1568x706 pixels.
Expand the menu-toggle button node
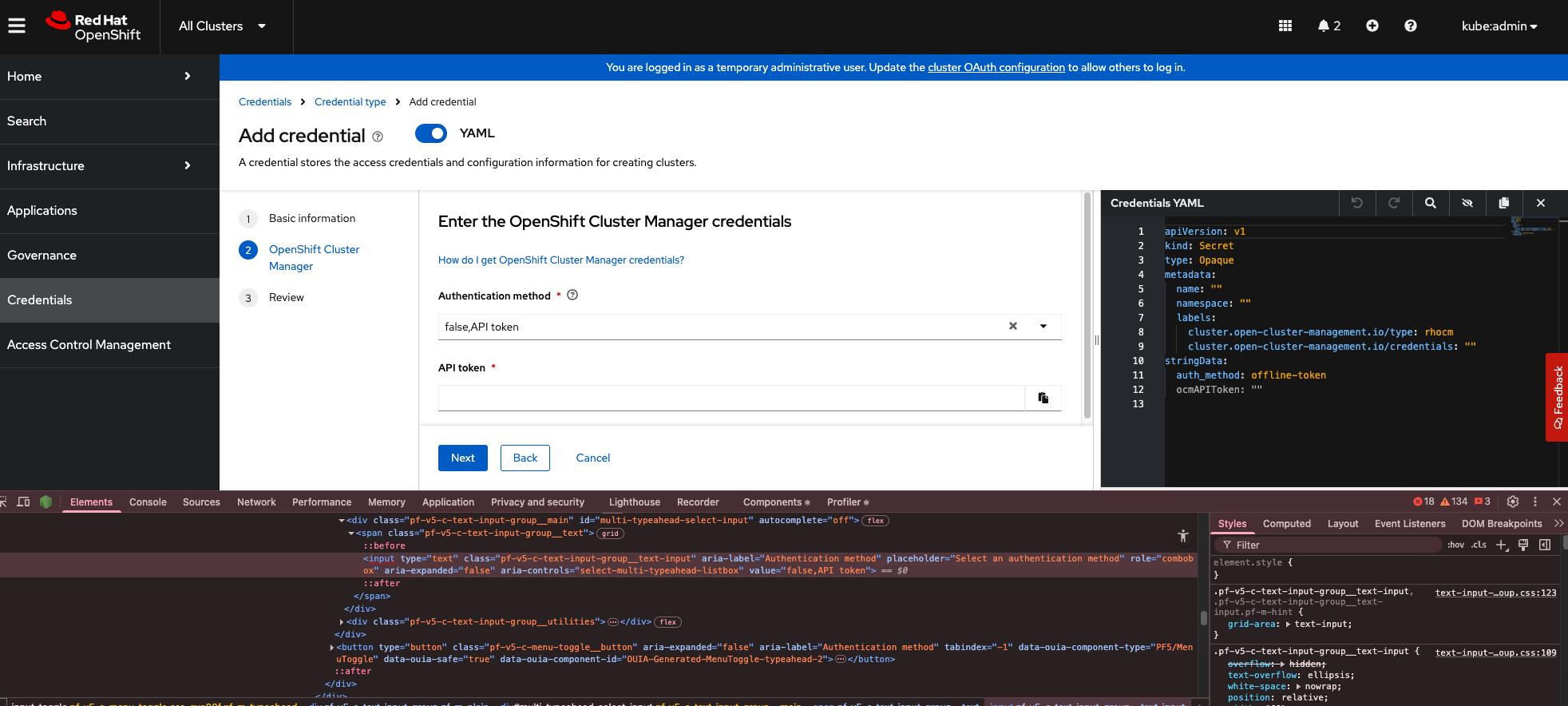pyautogui.click(x=332, y=648)
